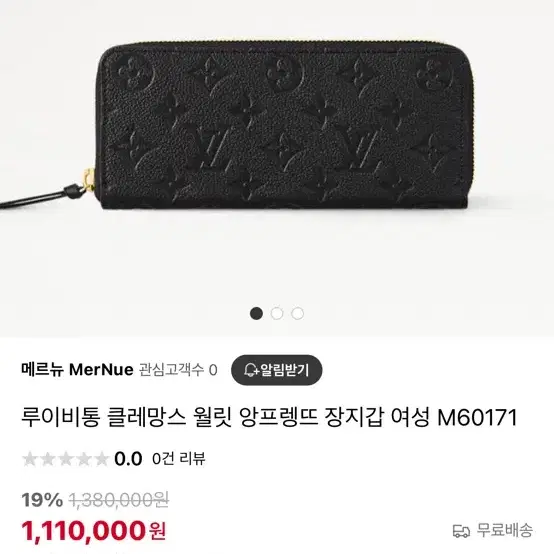Click the 19% discount label
Image resolution: width=554 pixels, height=554 pixels.
tap(42, 500)
